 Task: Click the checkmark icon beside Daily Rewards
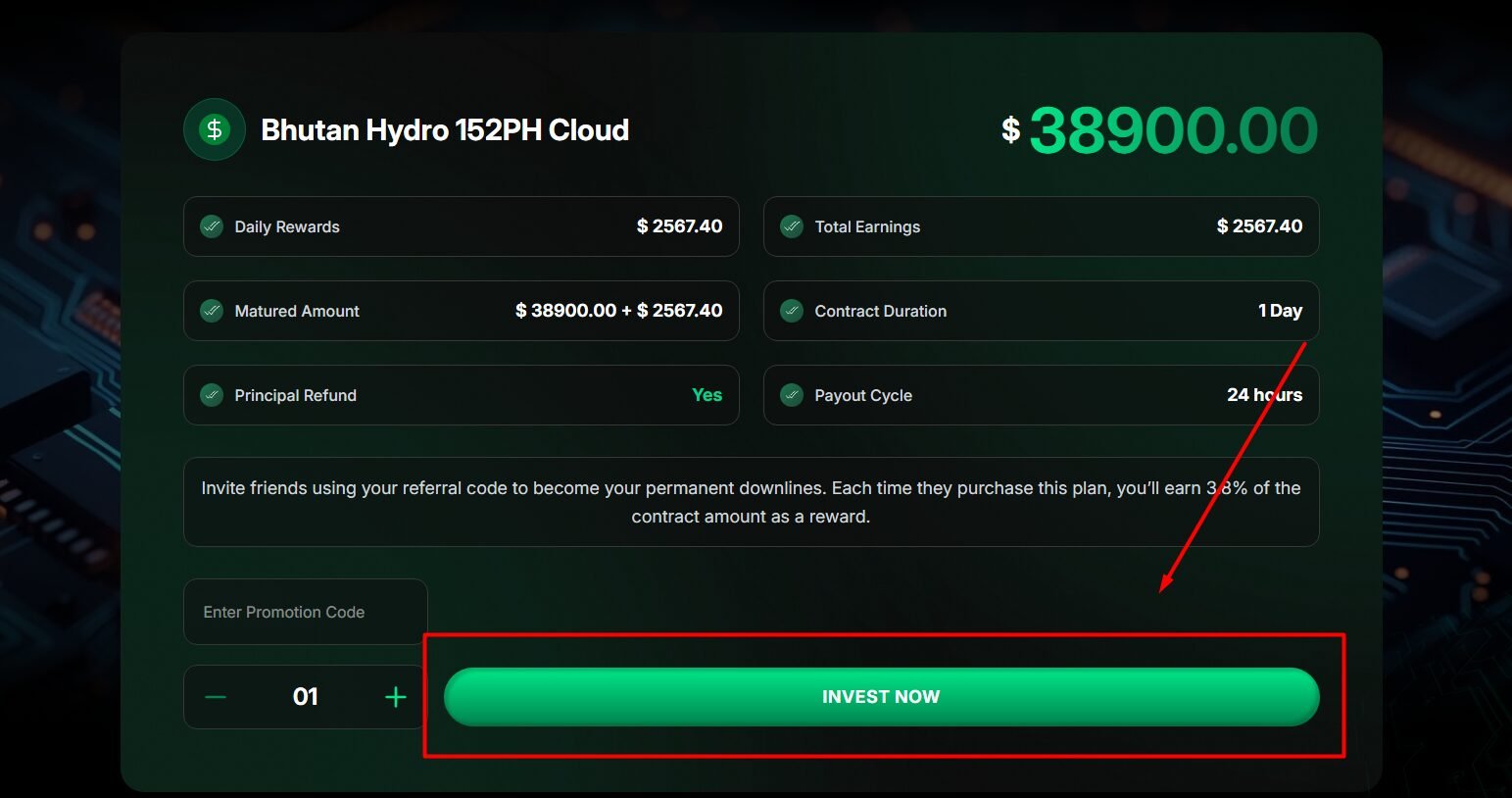pos(211,225)
